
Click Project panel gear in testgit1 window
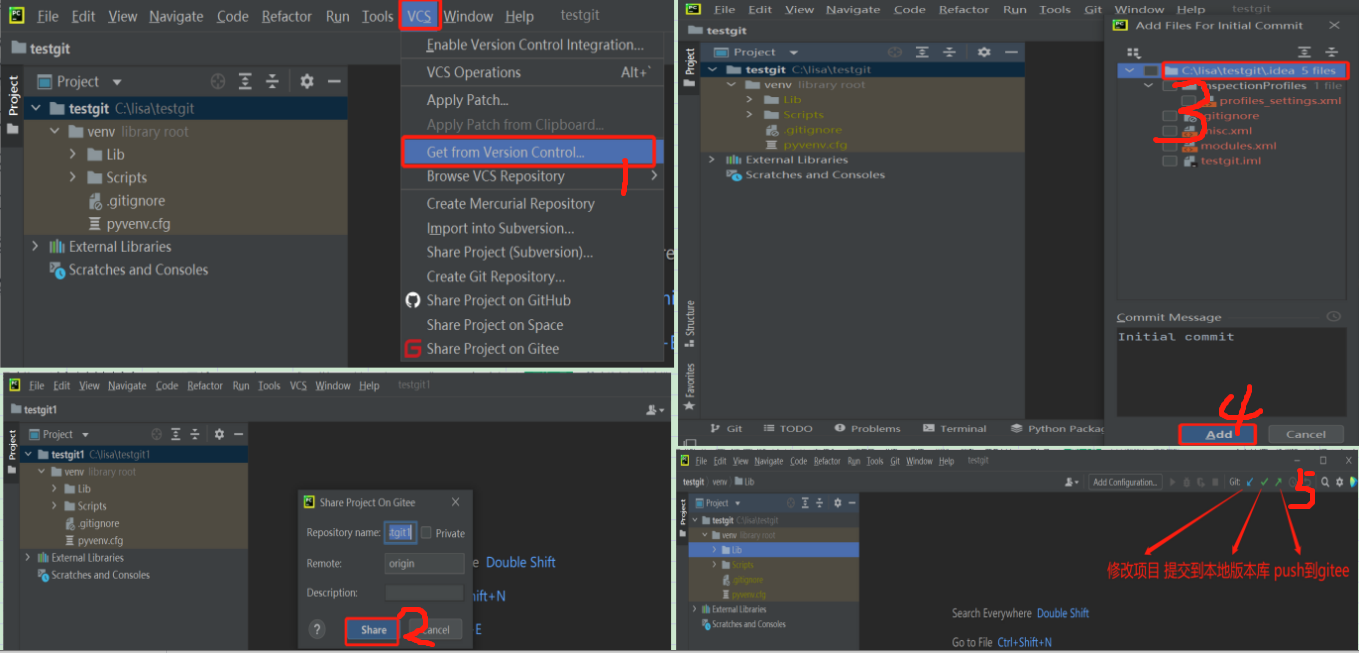(219, 434)
